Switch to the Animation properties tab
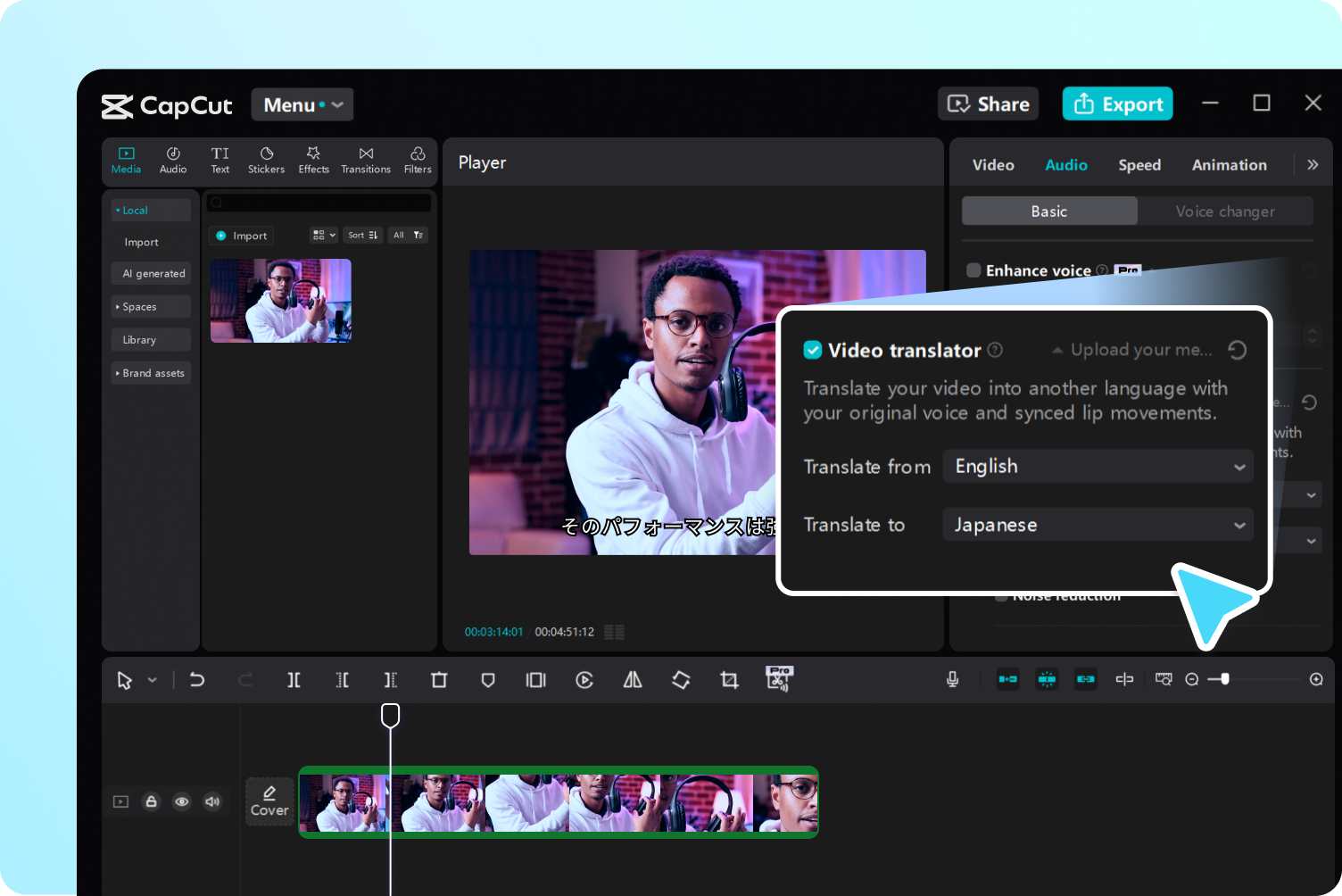Image resolution: width=1342 pixels, height=896 pixels. (1229, 165)
